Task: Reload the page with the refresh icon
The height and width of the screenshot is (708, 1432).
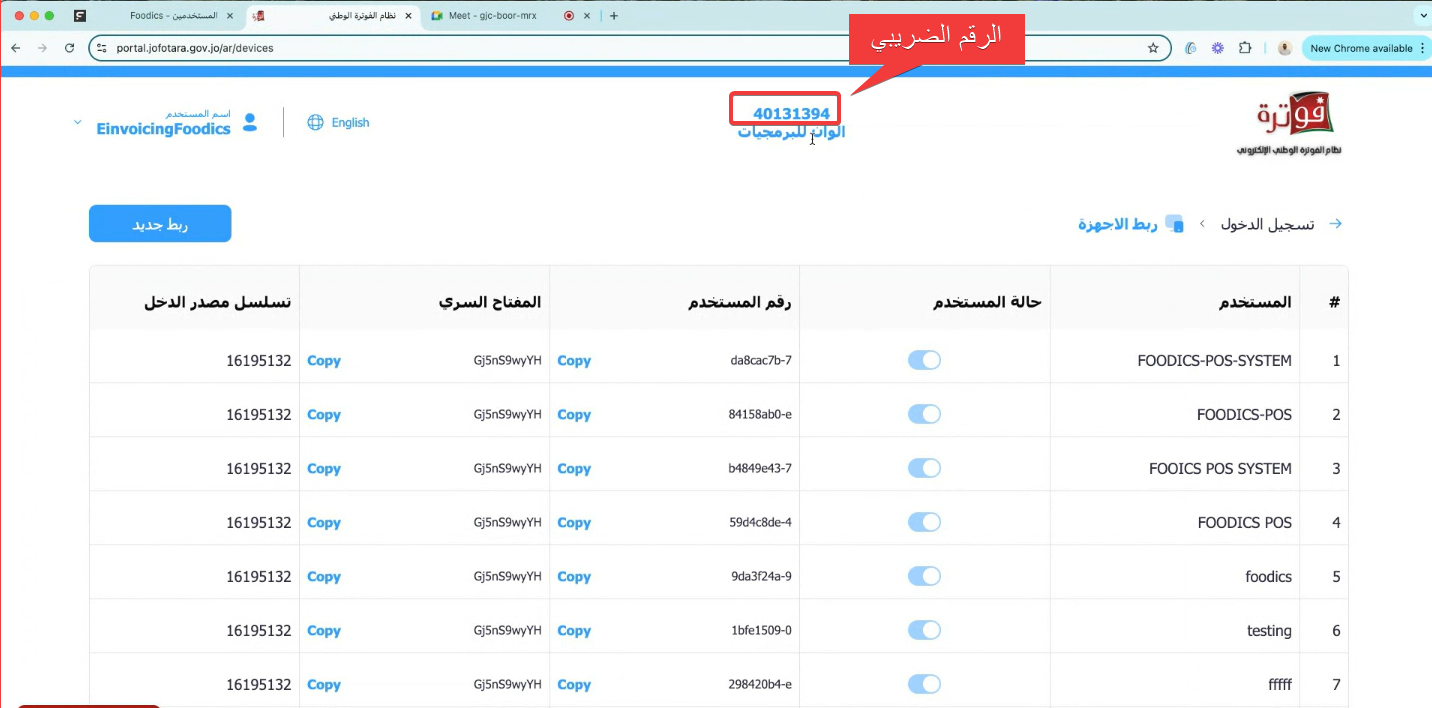Action: [x=69, y=48]
